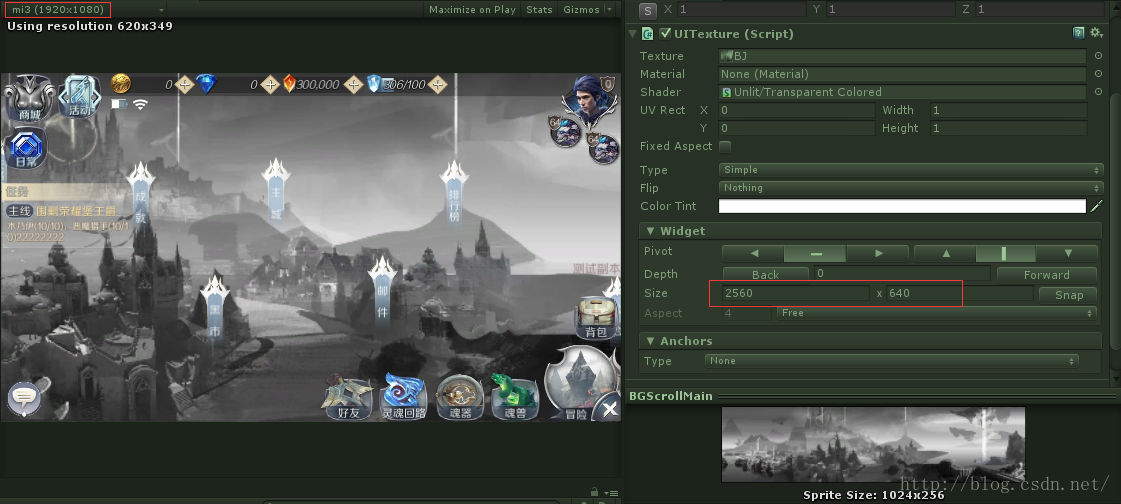Click the BGScrollMain preview thumbnail
The width and height of the screenshot is (1121, 504).
click(x=873, y=445)
